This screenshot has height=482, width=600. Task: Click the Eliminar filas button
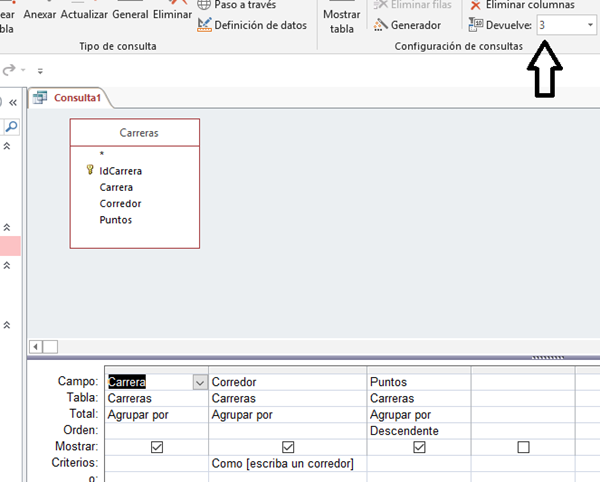tap(412, 5)
